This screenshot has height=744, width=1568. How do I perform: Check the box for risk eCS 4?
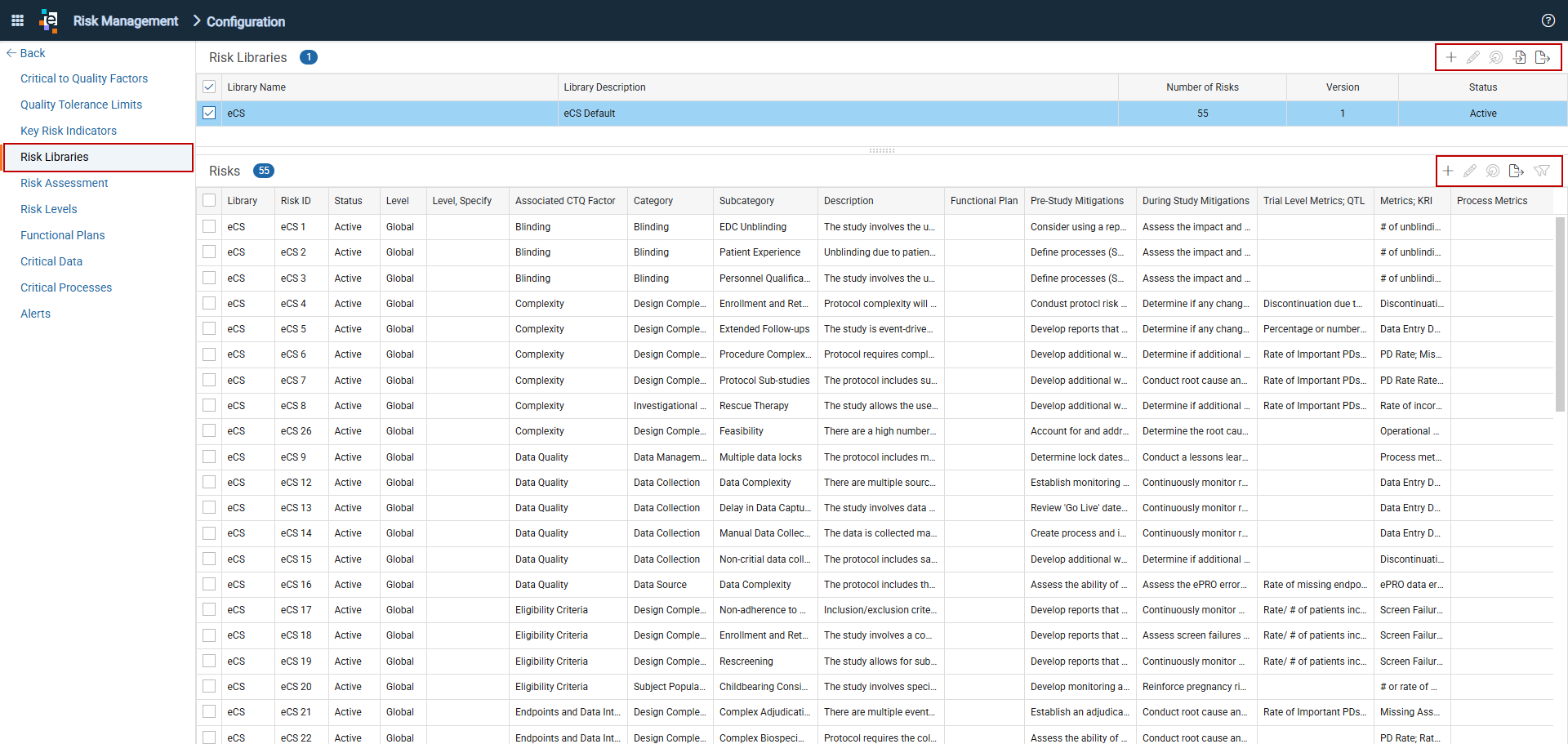click(209, 303)
